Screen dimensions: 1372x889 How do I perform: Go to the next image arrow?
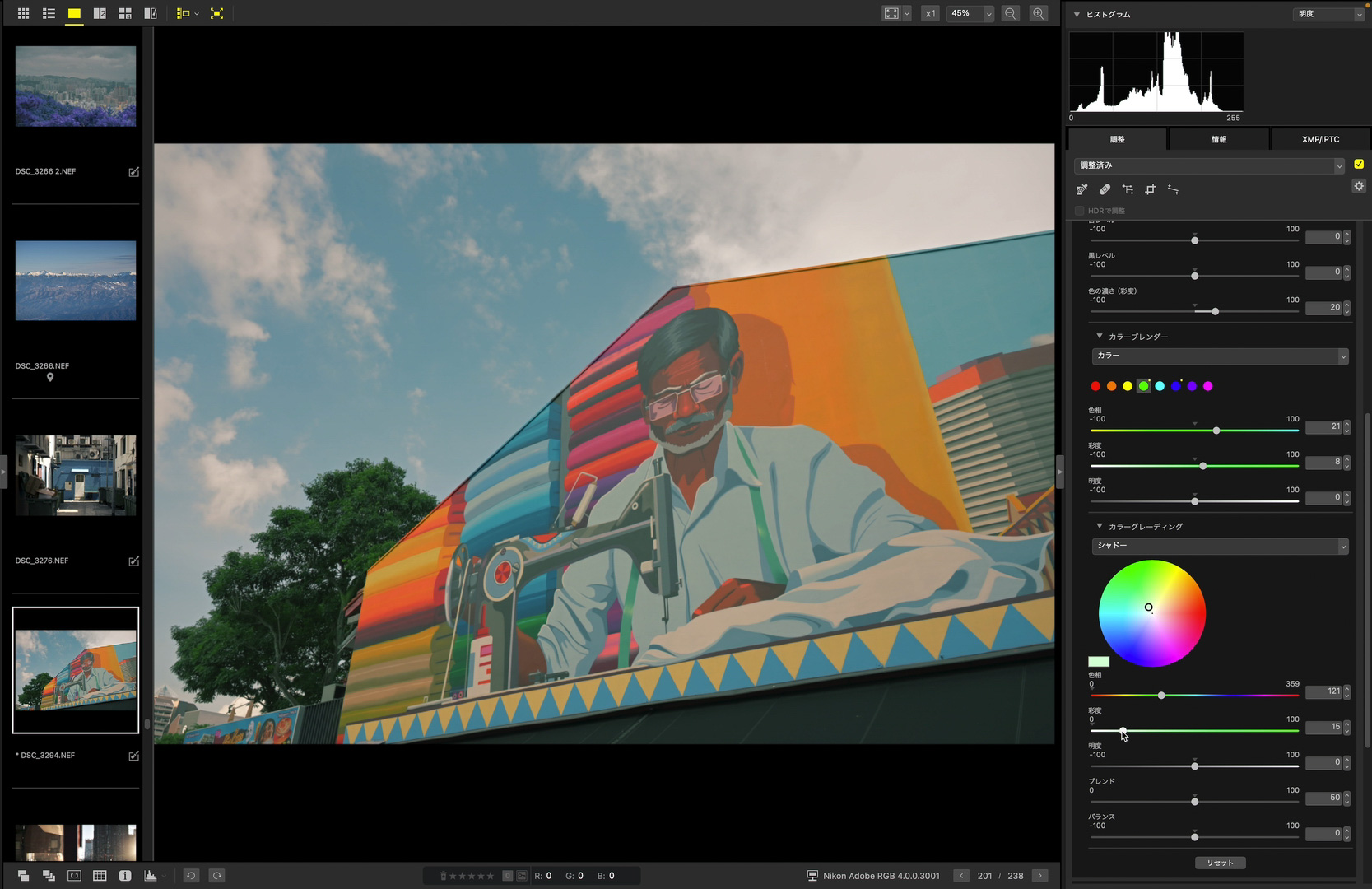pos(1040,876)
